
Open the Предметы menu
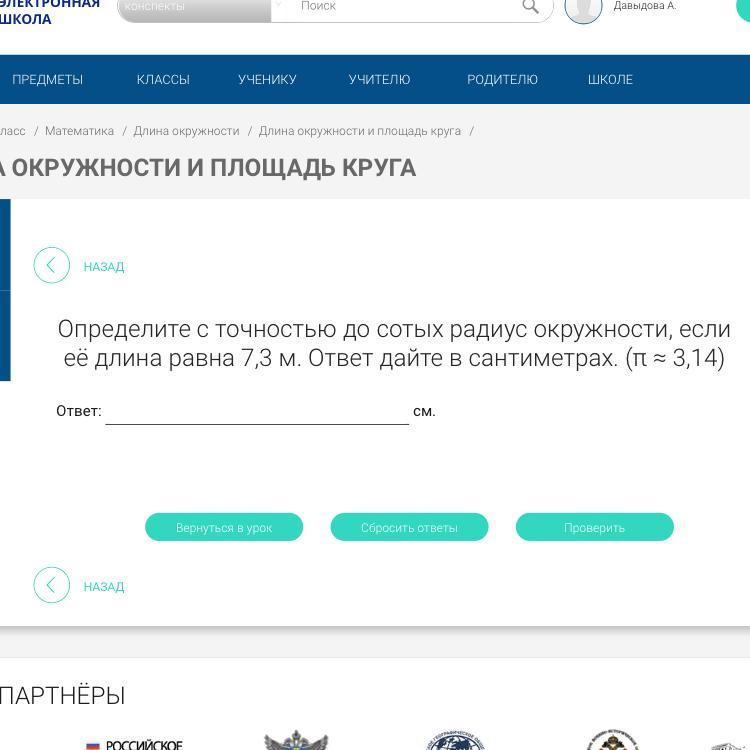(x=47, y=80)
